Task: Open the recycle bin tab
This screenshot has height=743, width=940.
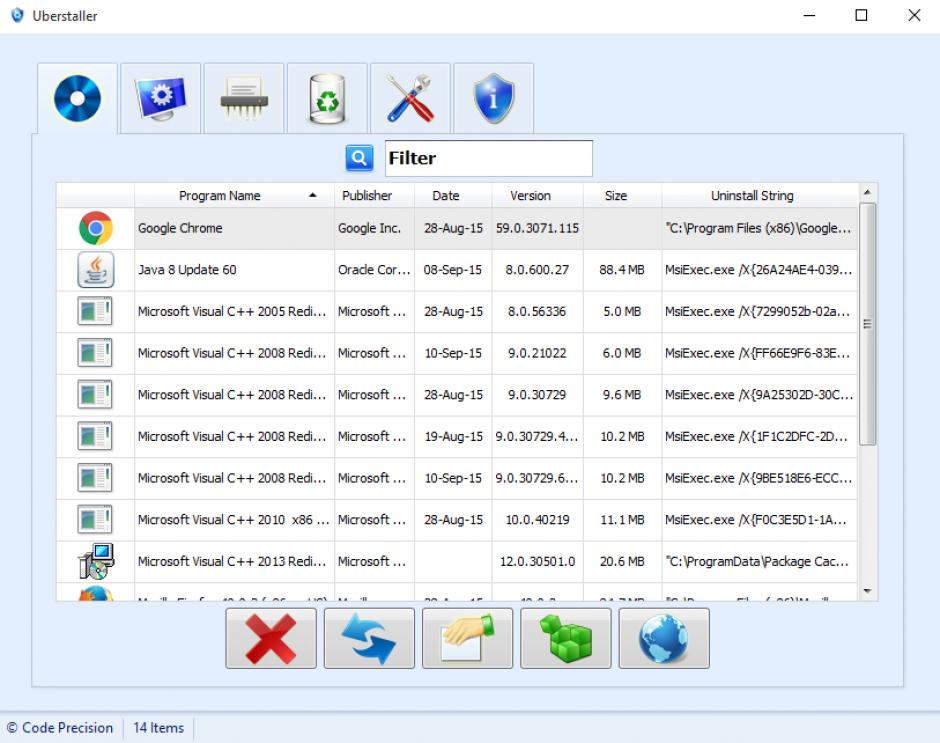Action: click(x=327, y=98)
